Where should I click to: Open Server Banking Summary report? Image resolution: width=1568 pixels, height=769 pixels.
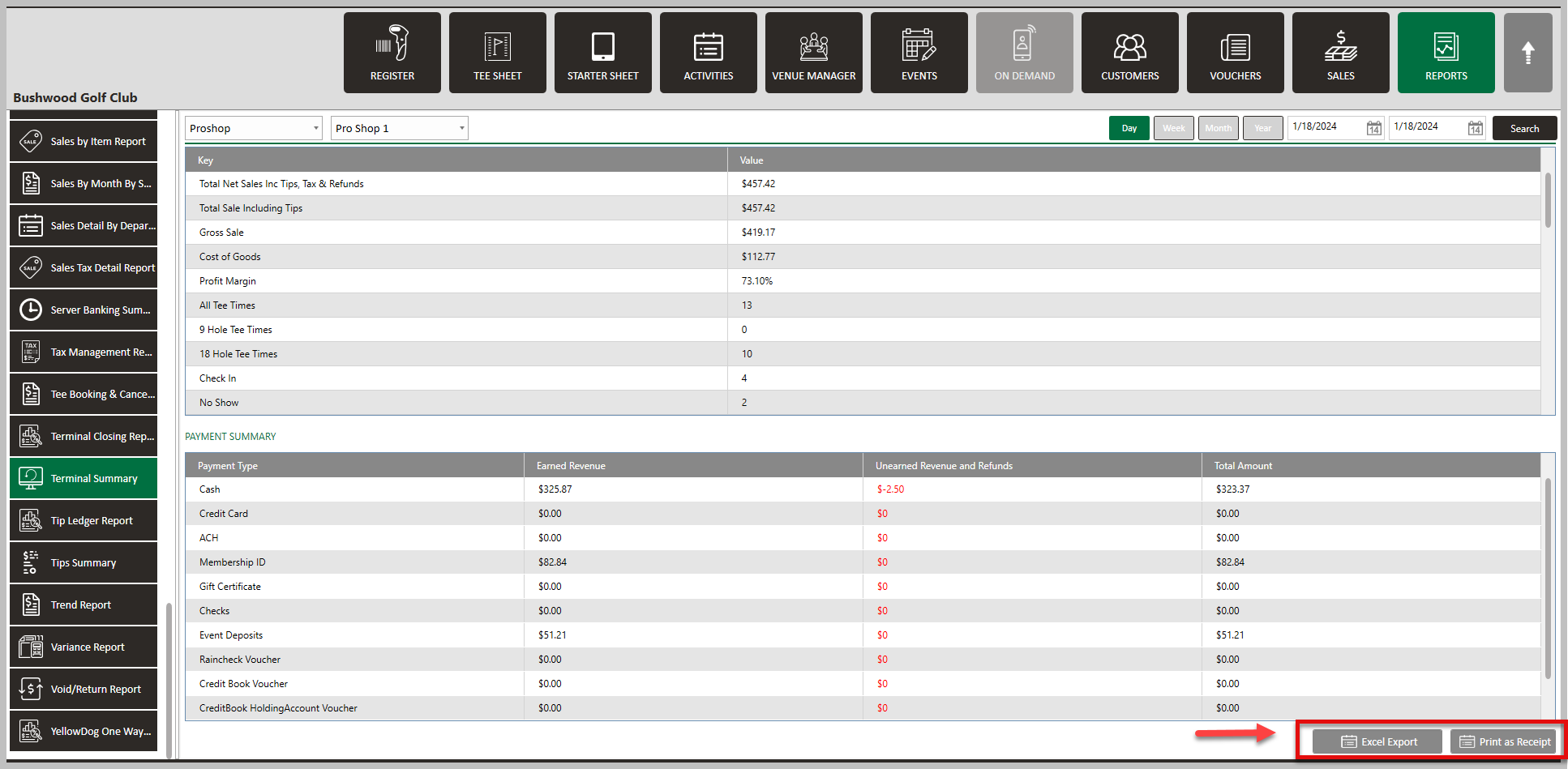coord(84,310)
